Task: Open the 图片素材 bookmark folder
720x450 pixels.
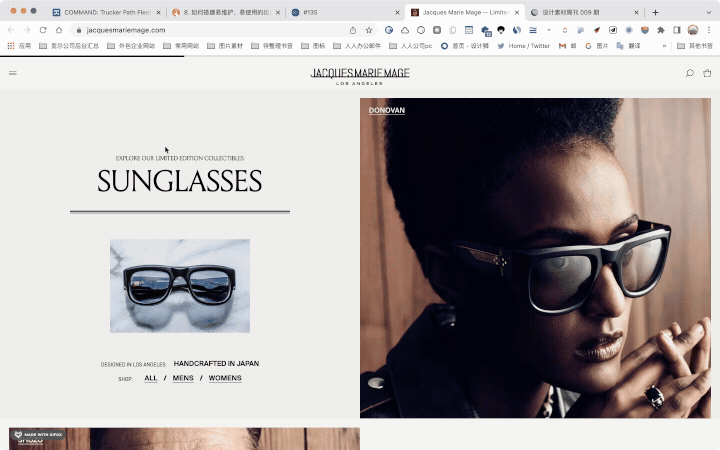Action: point(225,46)
